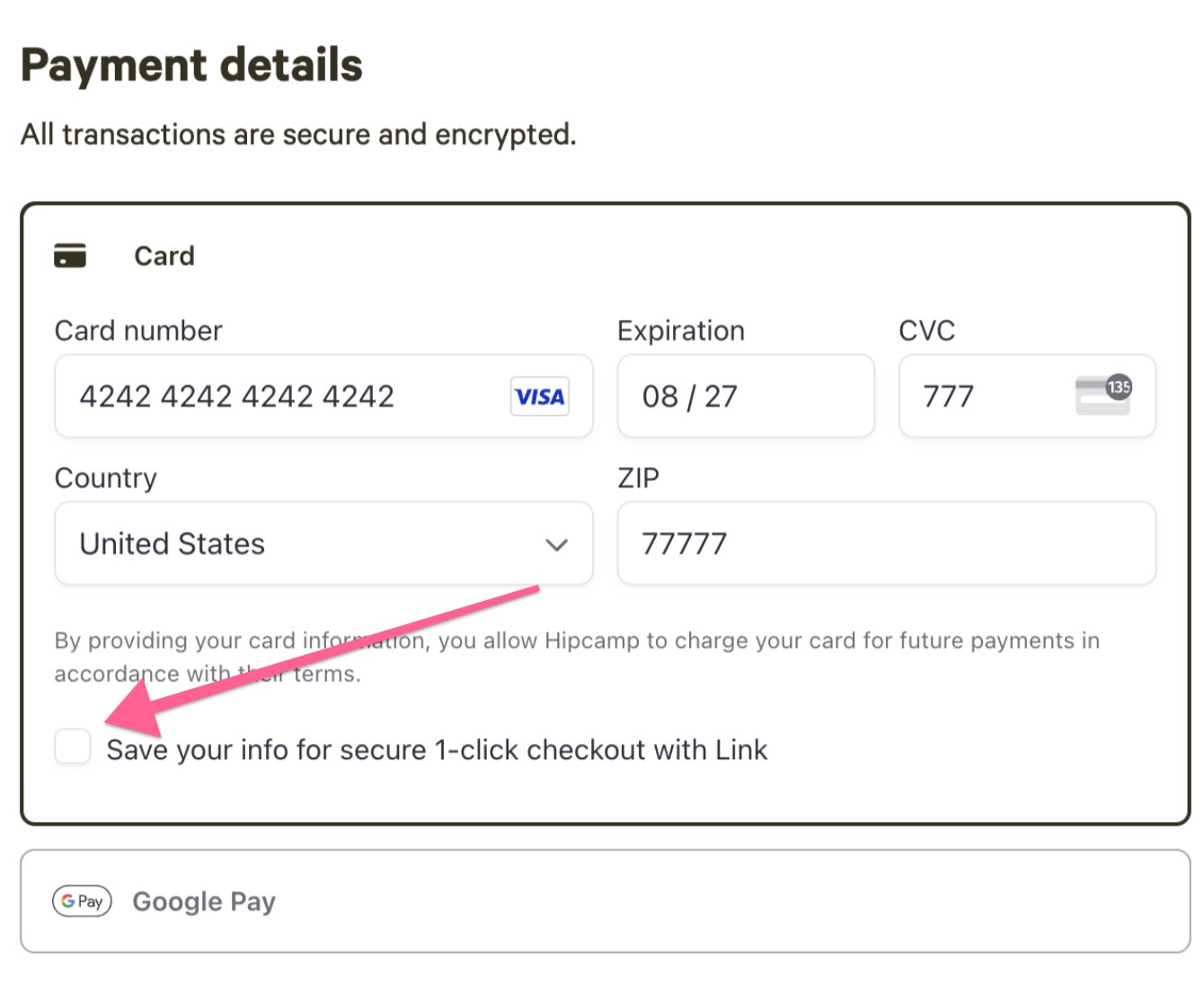Click the Expiration label text
This screenshot has width=1204, height=999.
pos(681,331)
